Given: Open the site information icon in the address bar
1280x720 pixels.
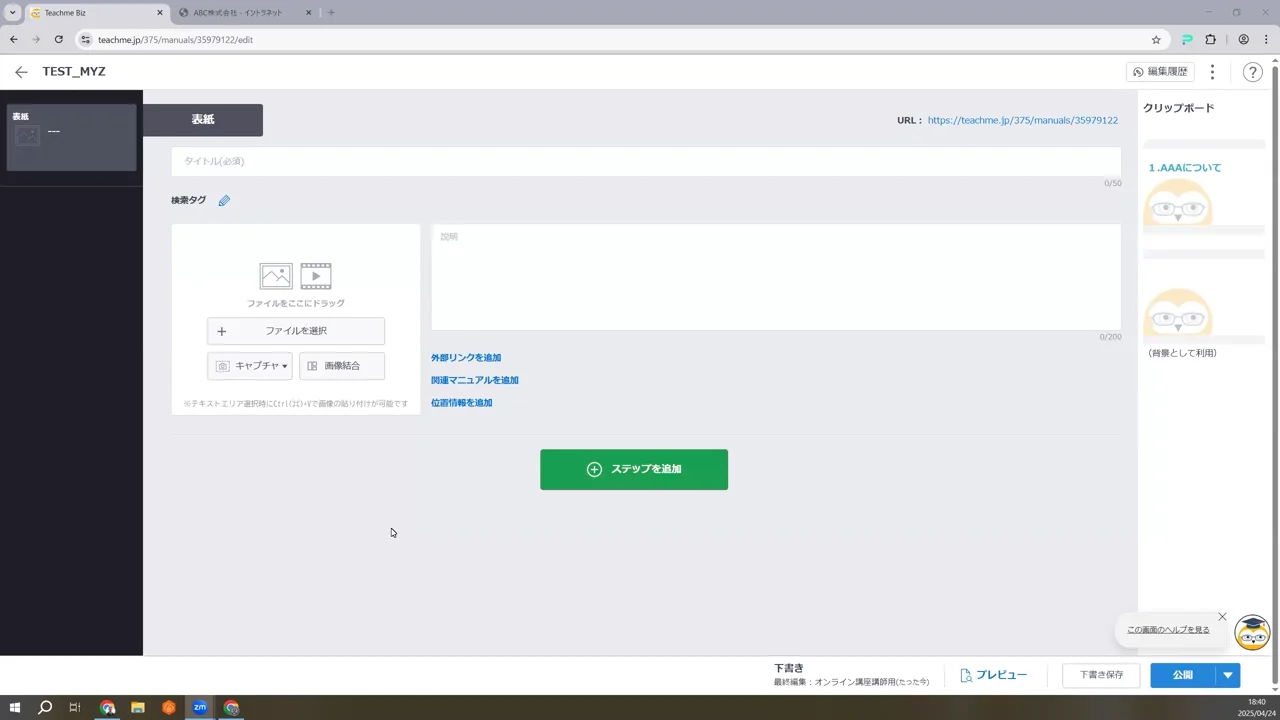Looking at the screenshot, I should (x=86, y=40).
